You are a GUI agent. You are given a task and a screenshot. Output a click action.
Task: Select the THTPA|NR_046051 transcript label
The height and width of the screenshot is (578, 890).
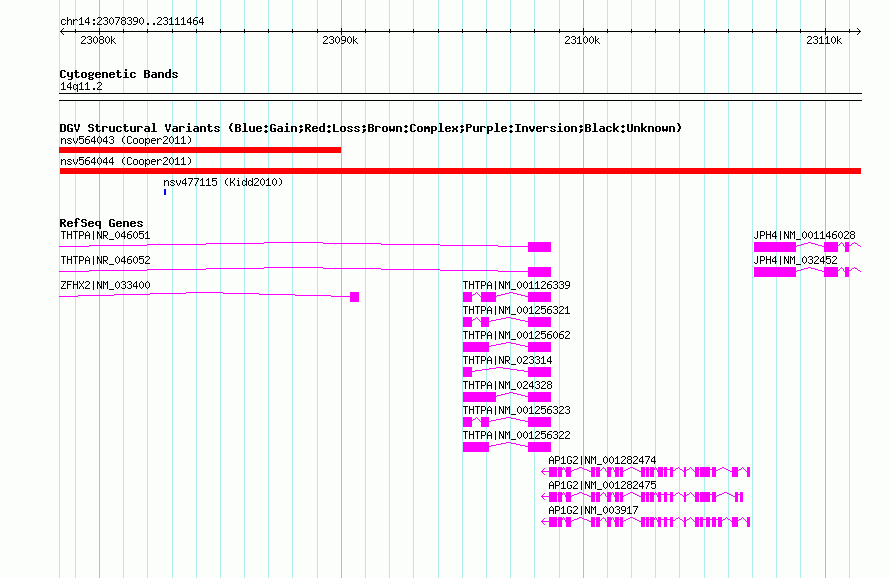click(x=105, y=235)
